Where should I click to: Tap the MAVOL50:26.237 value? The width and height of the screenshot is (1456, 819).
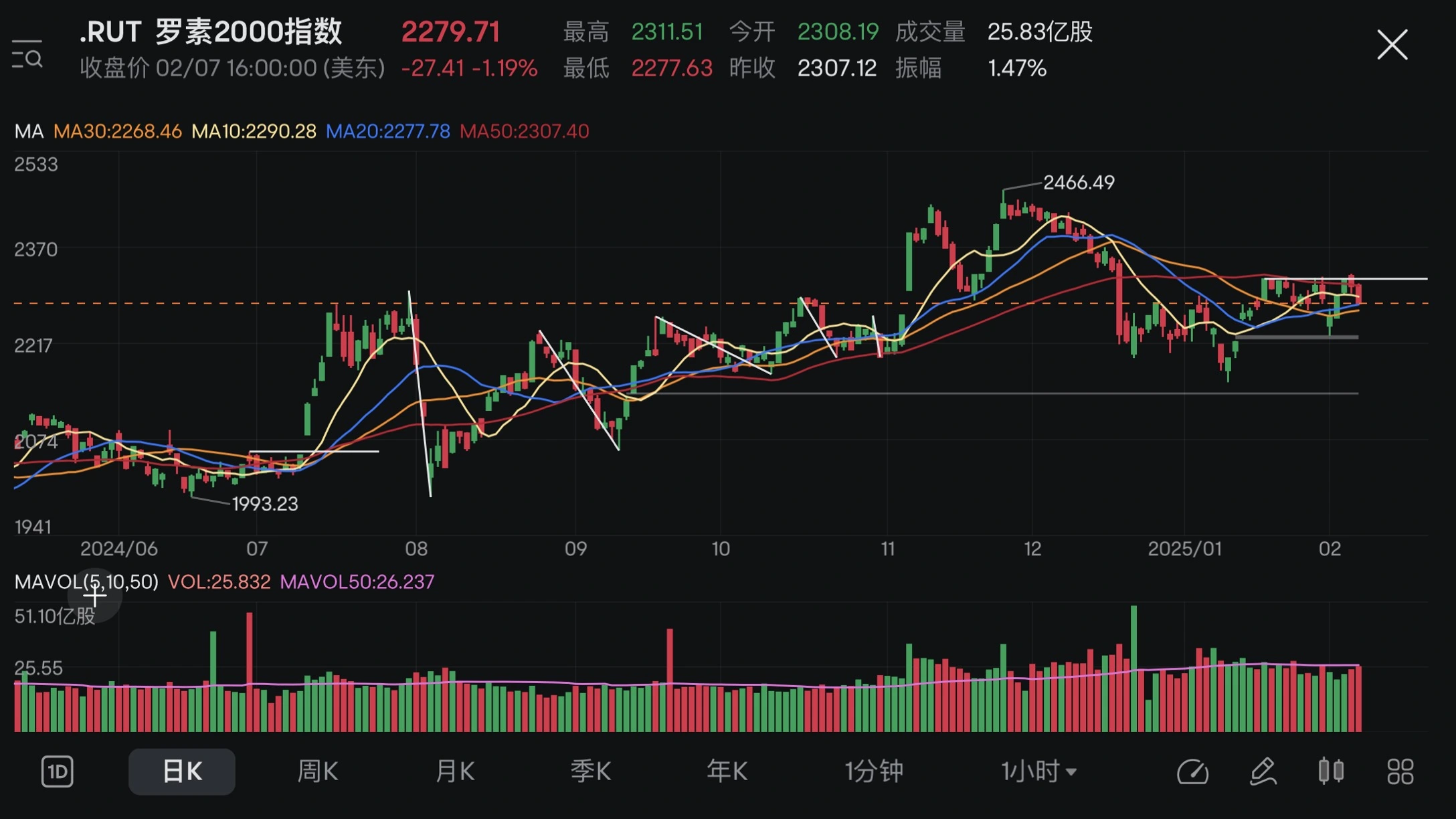[x=357, y=581]
